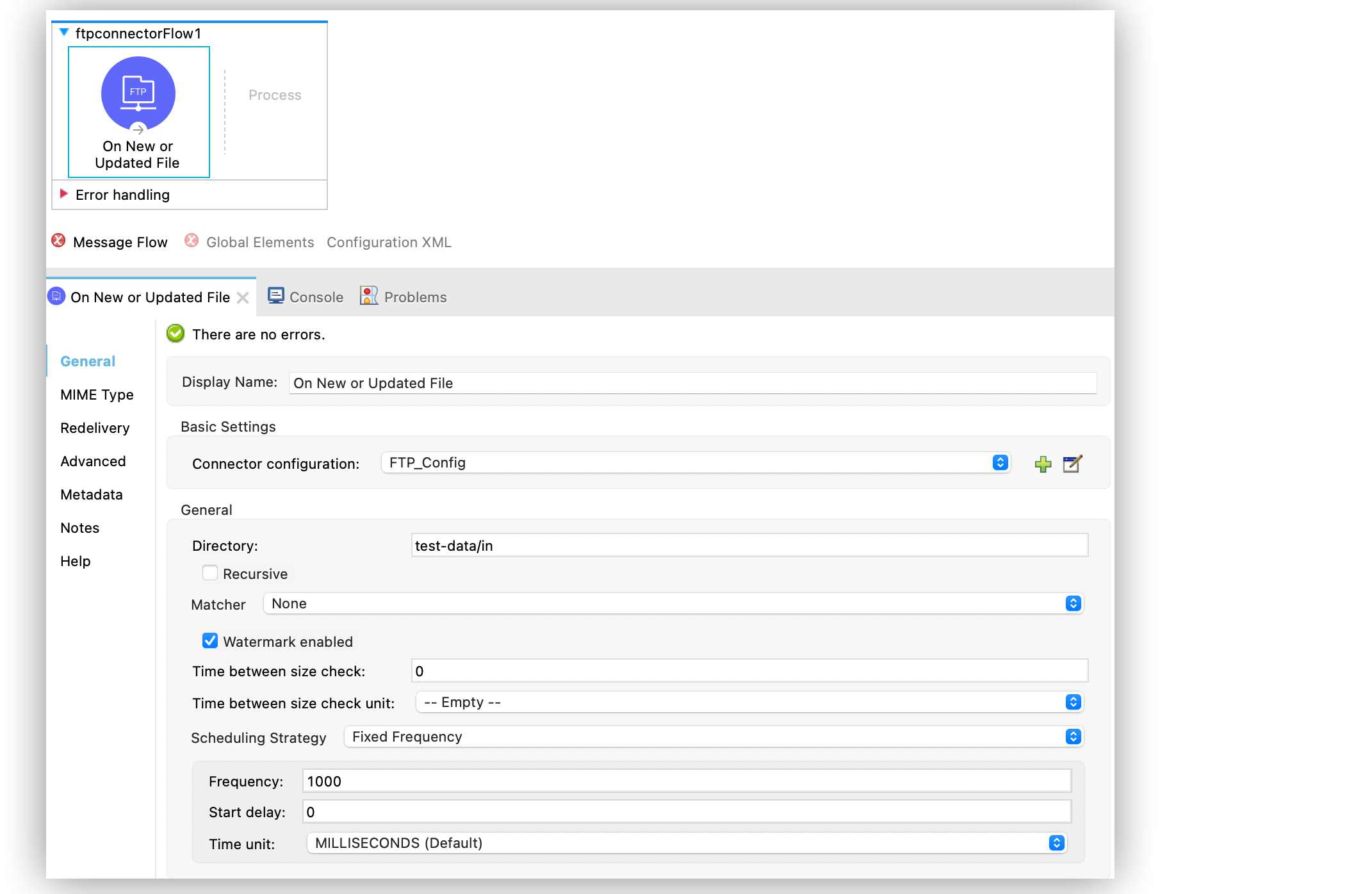Close the On New or Updated File tab
The height and width of the screenshot is (894, 1372).
[x=243, y=298]
